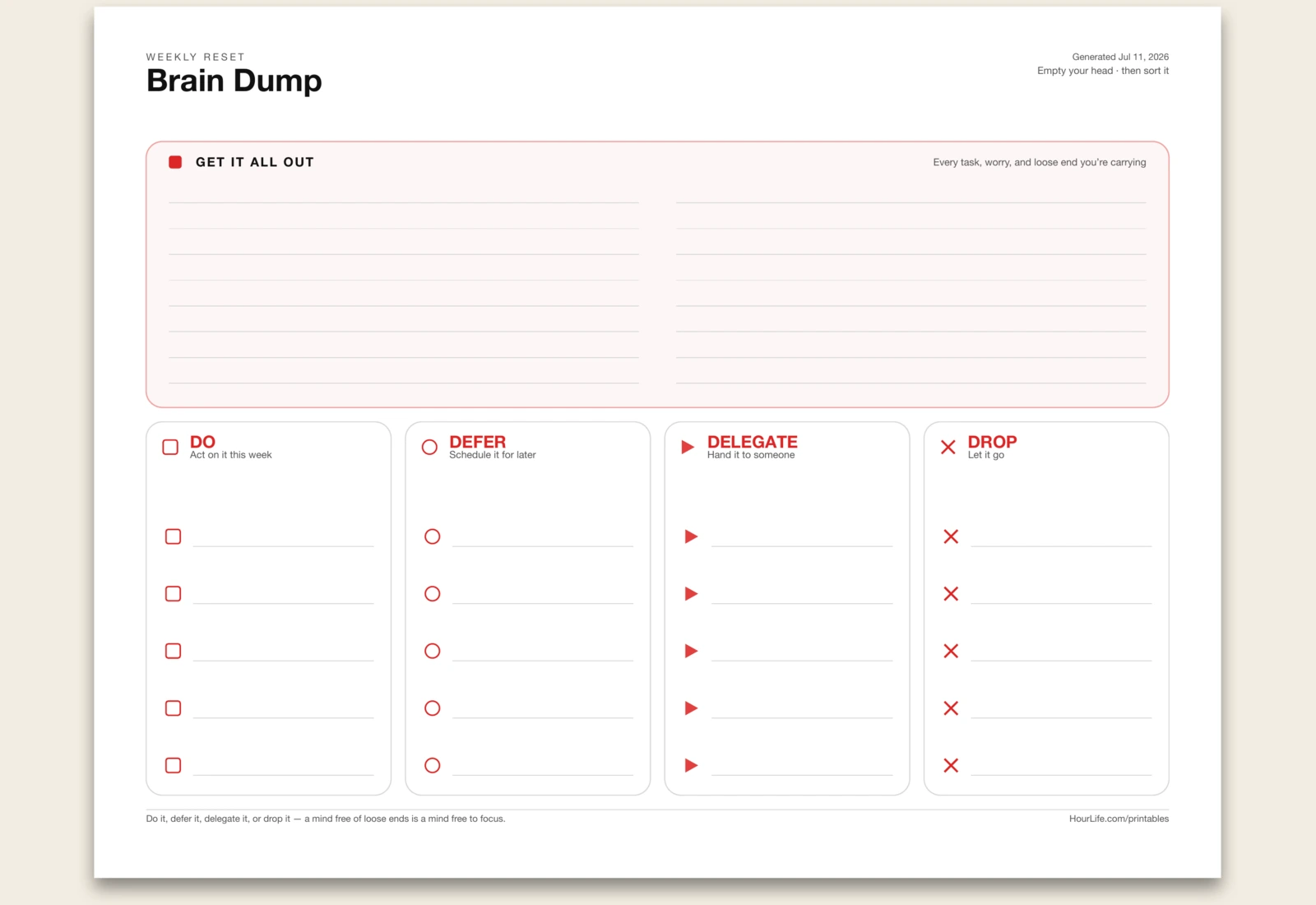Viewport: 1316px width, 905px height.
Task: Click the last triangle in the DELEGATE list
Action: coord(691,765)
